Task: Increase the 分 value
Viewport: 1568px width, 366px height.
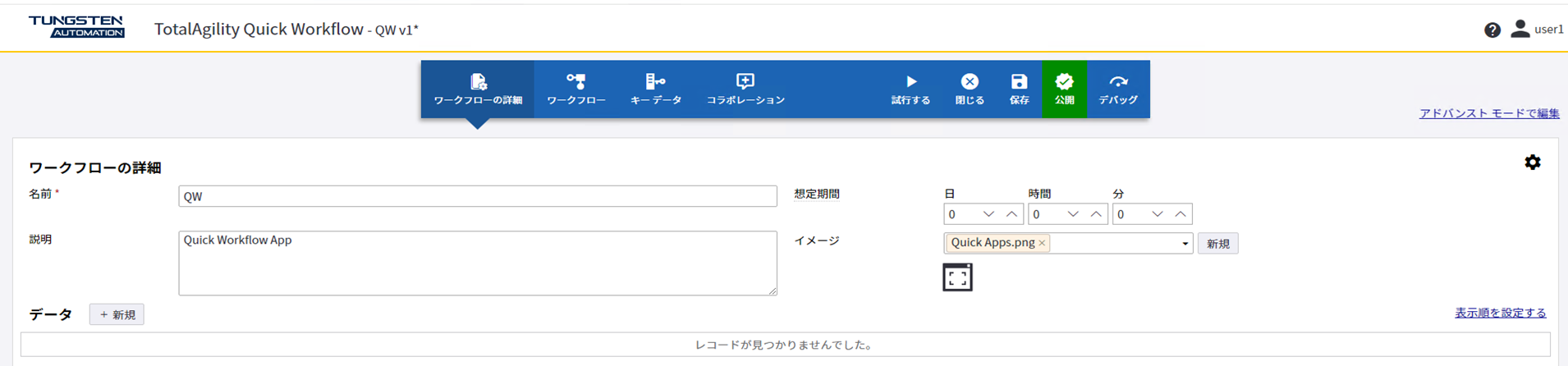Action: click(x=1181, y=214)
